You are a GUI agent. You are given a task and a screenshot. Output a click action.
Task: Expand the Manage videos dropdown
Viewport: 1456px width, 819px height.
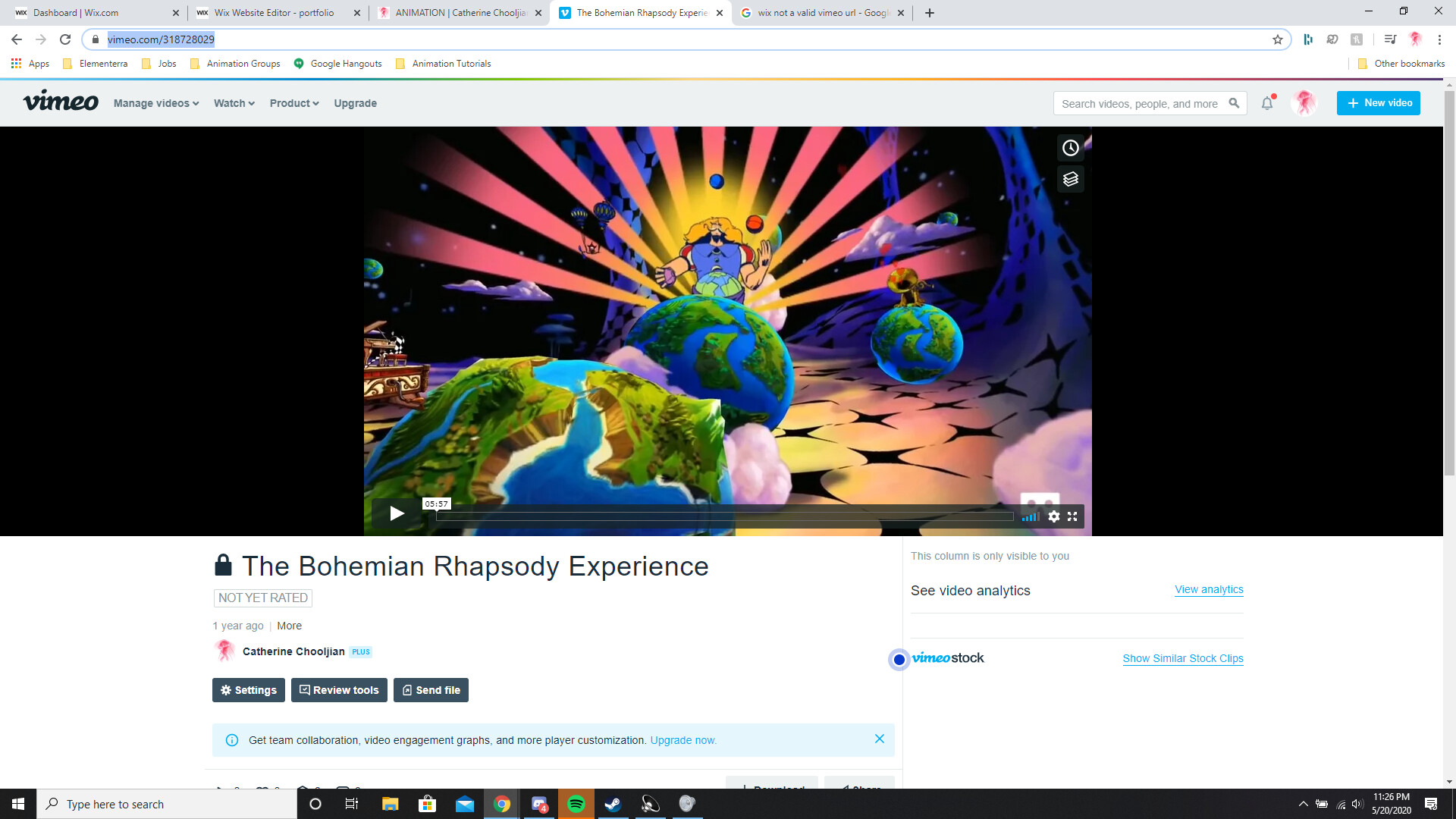[156, 103]
